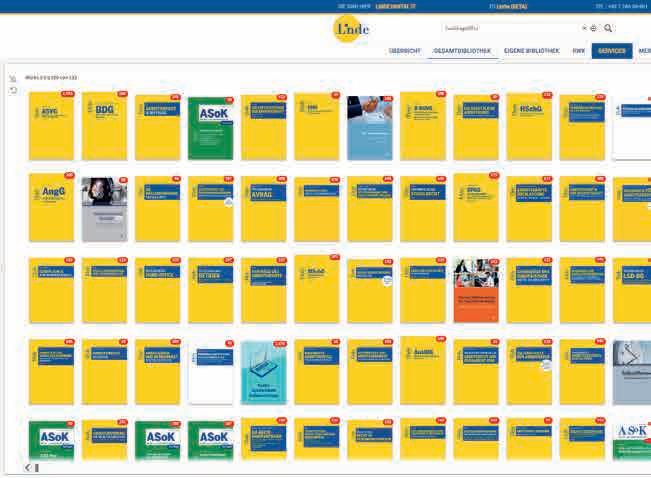The height and width of the screenshot is (478, 651).
Task: Open the LSD-BG book cover
Action: [631, 291]
